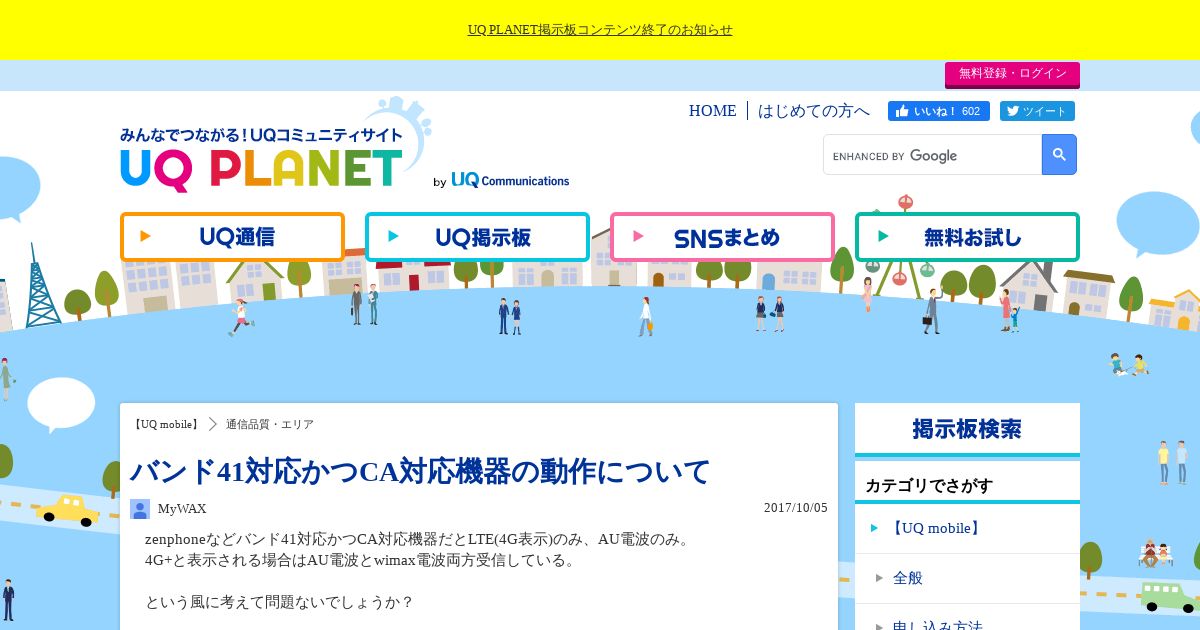1200x630 pixels.
Task: Click the magnifier search submit icon
Action: click(1059, 155)
